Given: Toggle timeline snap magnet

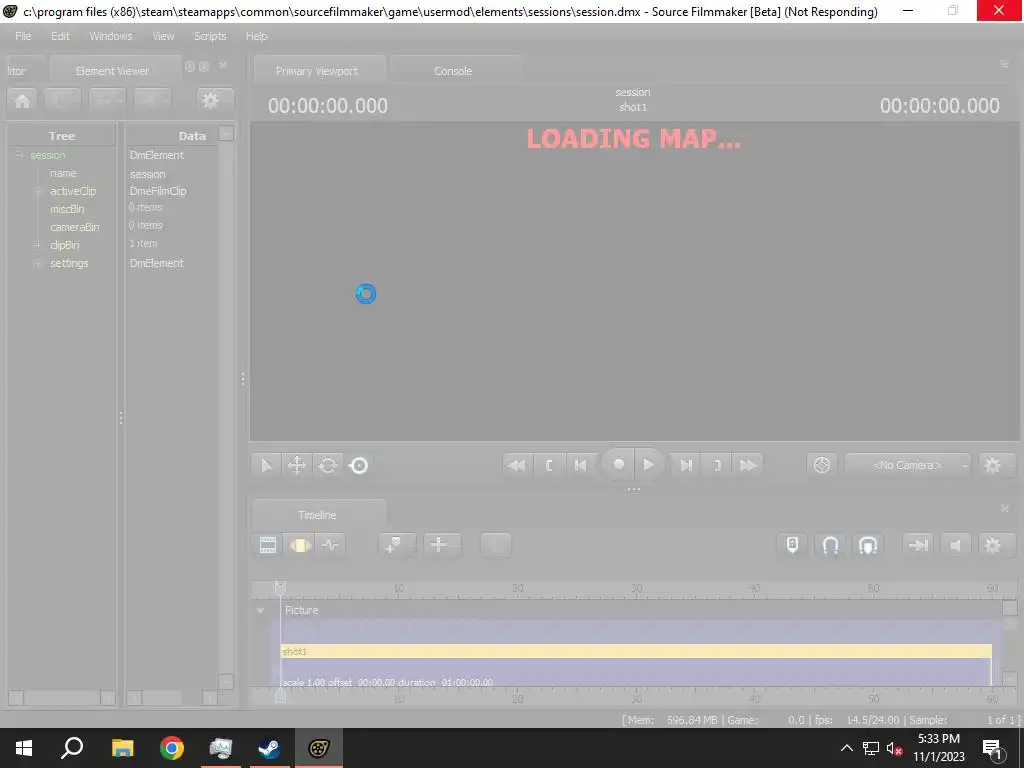Looking at the screenshot, I should pyautogui.click(x=830, y=545).
